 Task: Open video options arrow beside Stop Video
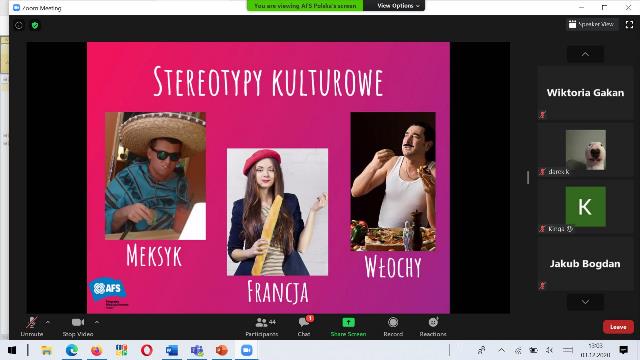(x=97, y=322)
